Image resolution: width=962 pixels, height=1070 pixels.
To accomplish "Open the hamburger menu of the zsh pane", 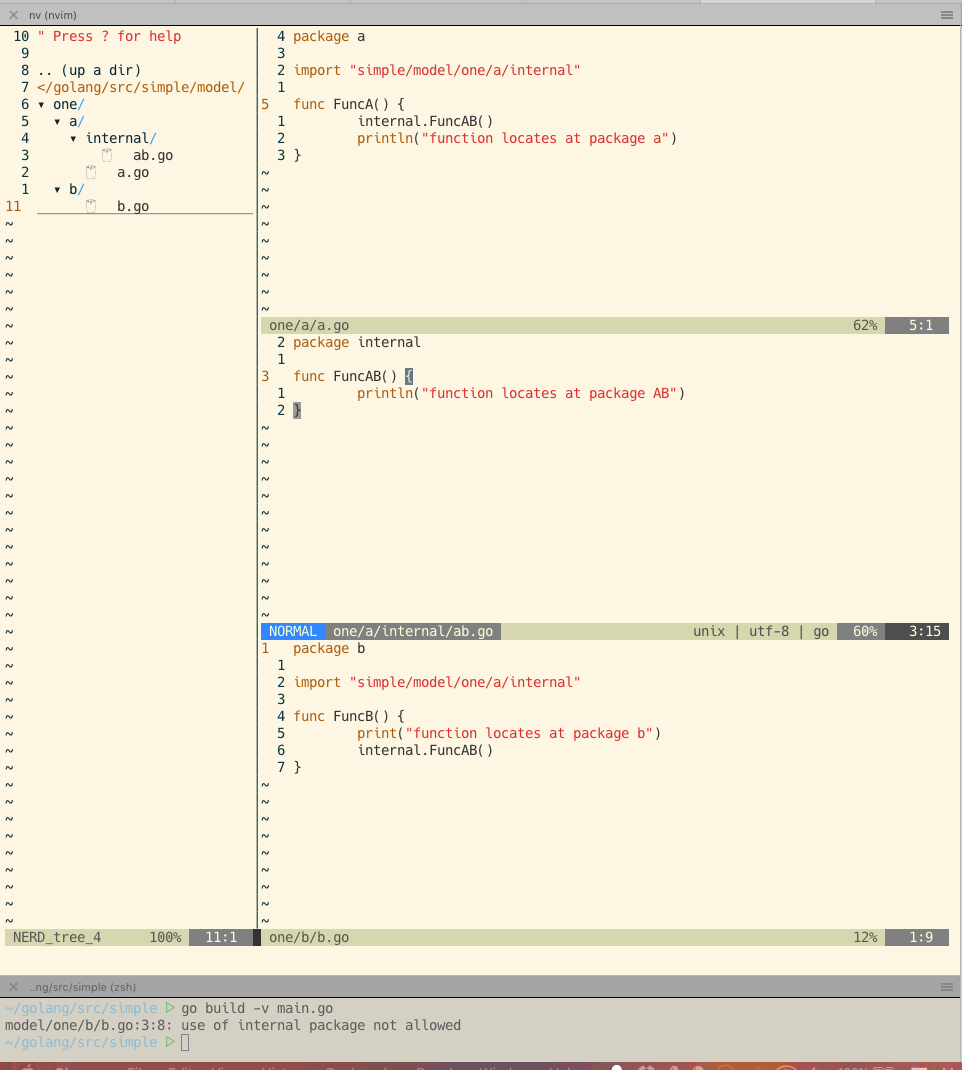I will coord(946,987).
